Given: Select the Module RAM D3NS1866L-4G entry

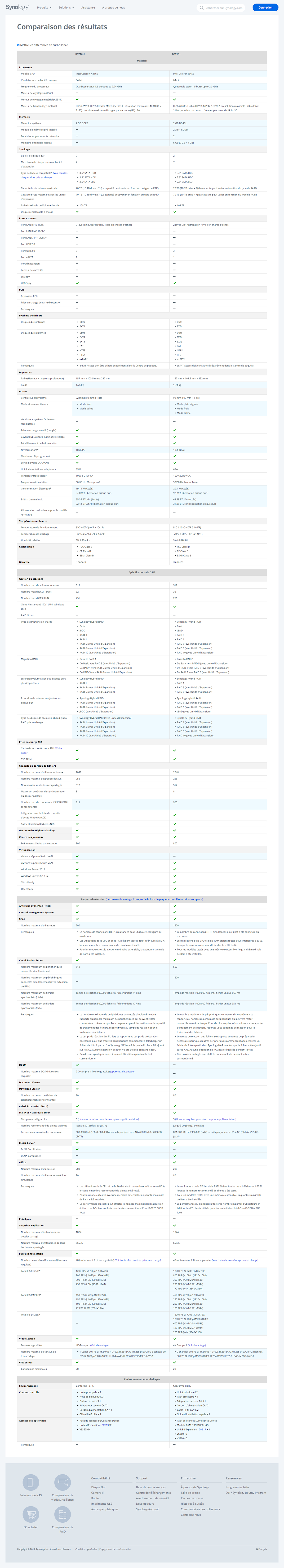Looking at the screenshot, I should [x=193, y=1425].
